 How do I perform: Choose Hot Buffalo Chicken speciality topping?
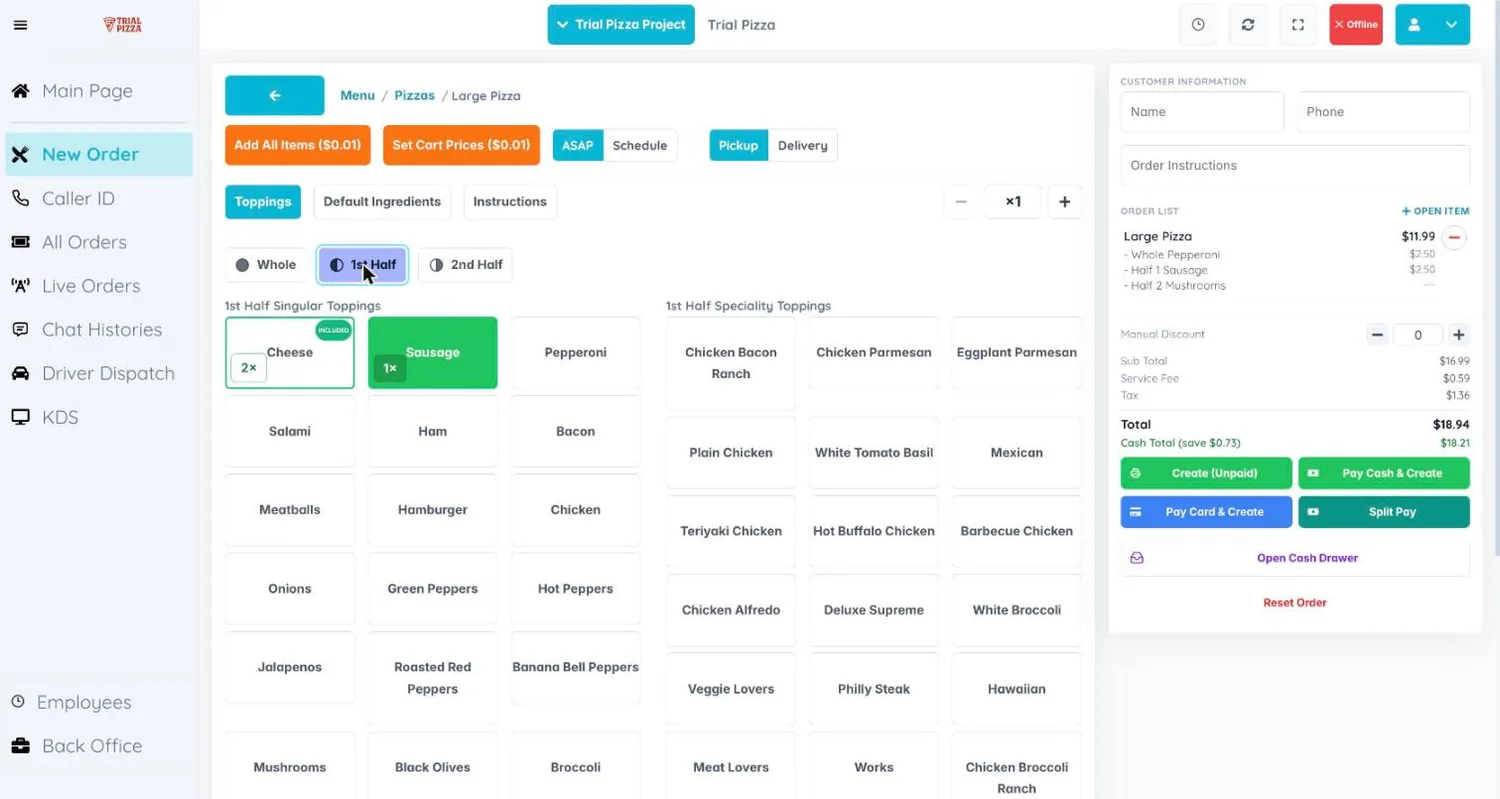tap(874, 531)
